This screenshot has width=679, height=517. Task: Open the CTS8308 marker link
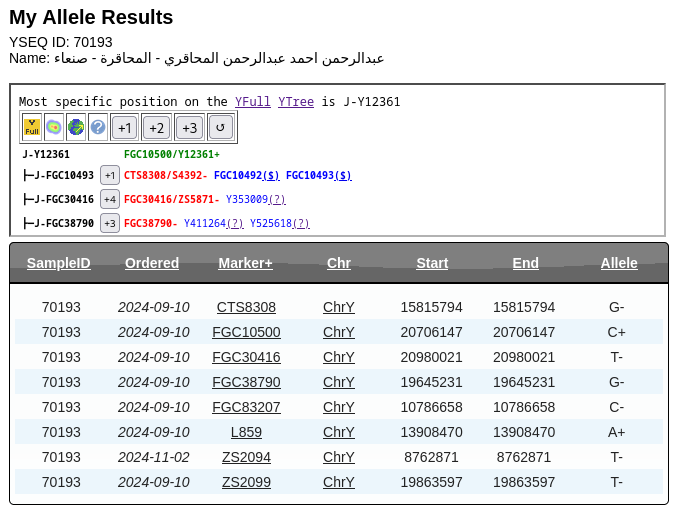click(x=246, y=307)
